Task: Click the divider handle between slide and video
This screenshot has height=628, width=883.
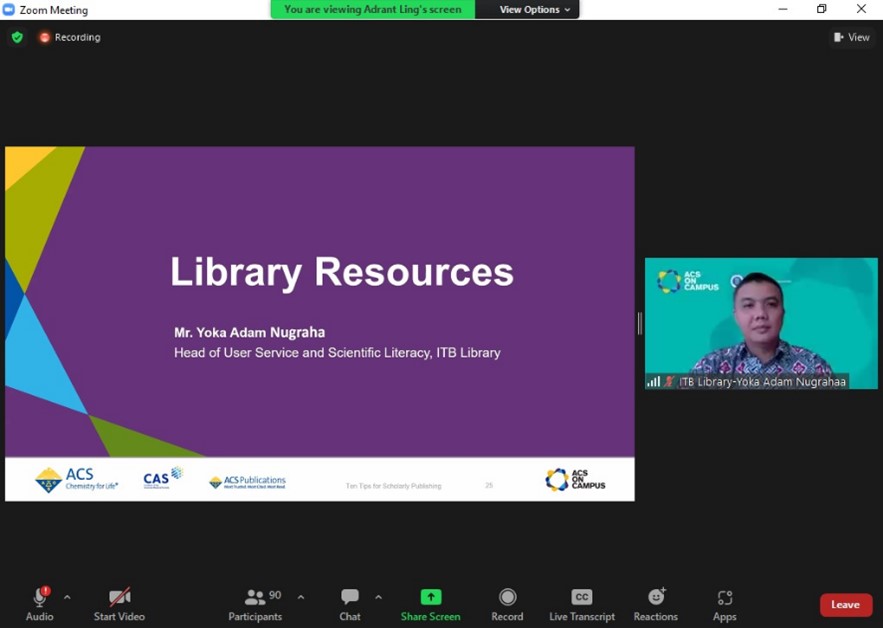Action: coord(639,323)
